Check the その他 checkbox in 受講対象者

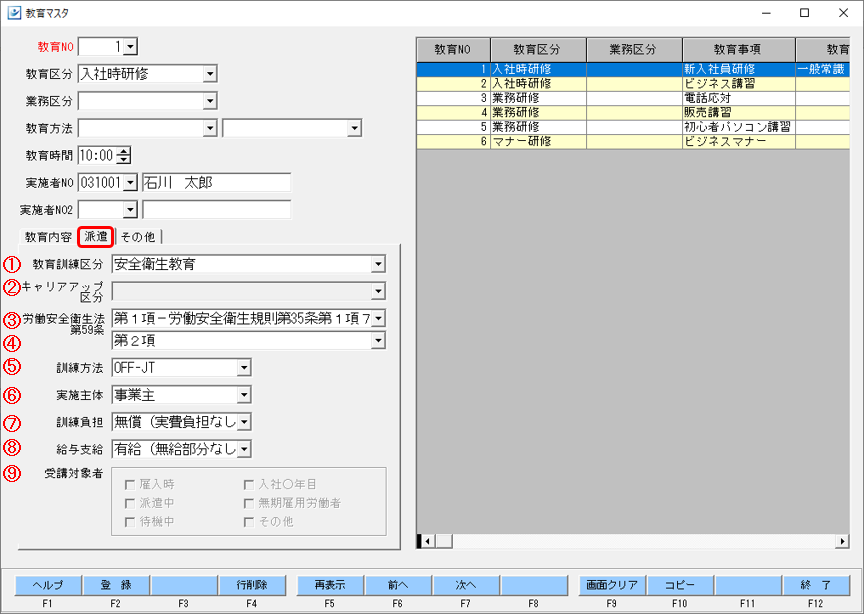[x=249, y=522]
